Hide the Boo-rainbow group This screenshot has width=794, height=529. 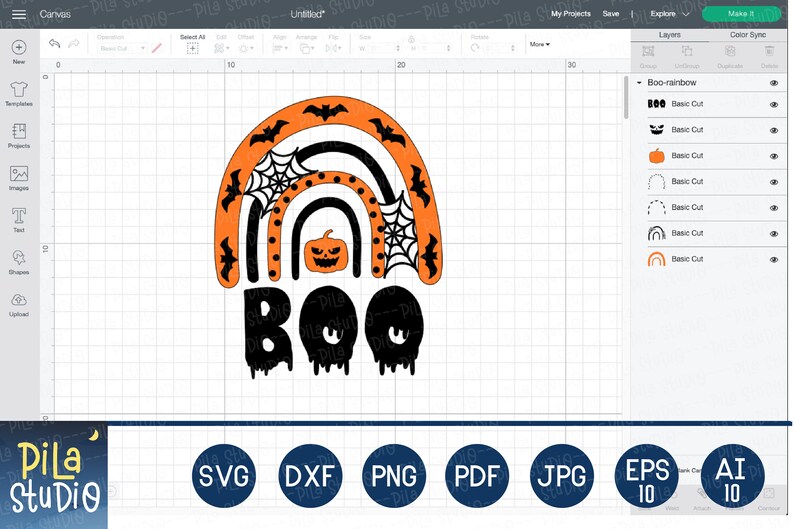point(774,83)
